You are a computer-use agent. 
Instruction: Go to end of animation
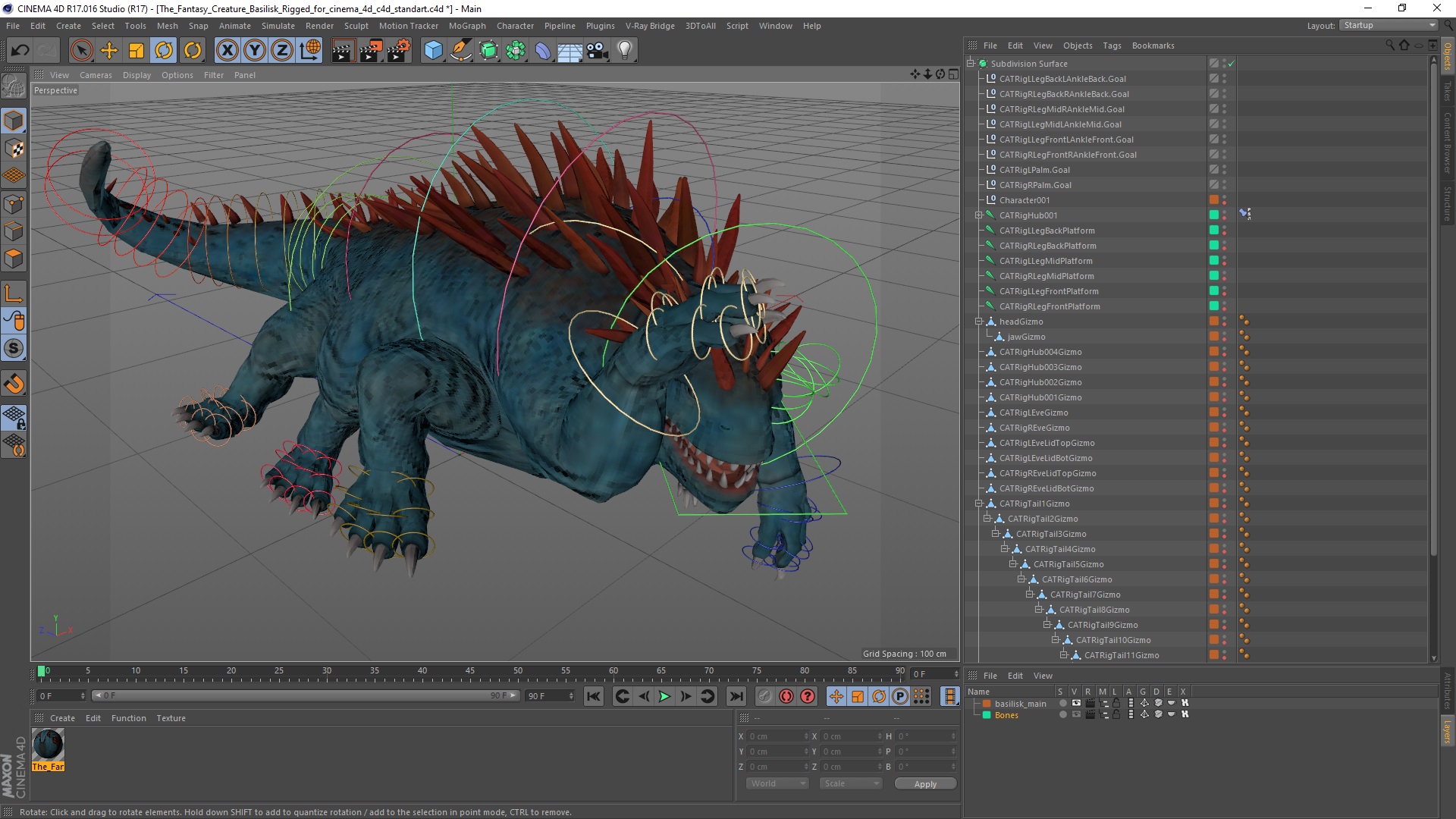pyautogui.click(x=736, y=696)
